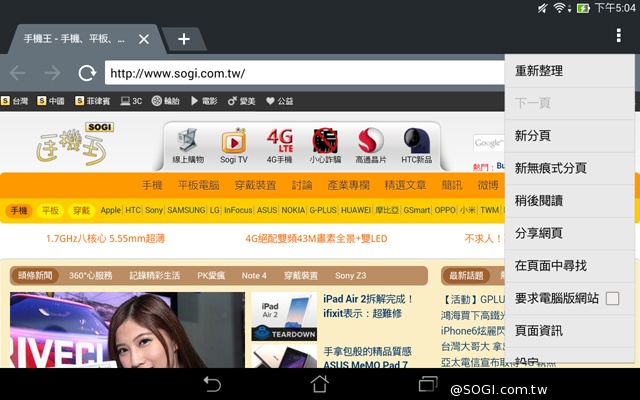Open the 小心詐騙 warning icon
Viewport: 640px width, 400px height.
[x=325, y=146]
